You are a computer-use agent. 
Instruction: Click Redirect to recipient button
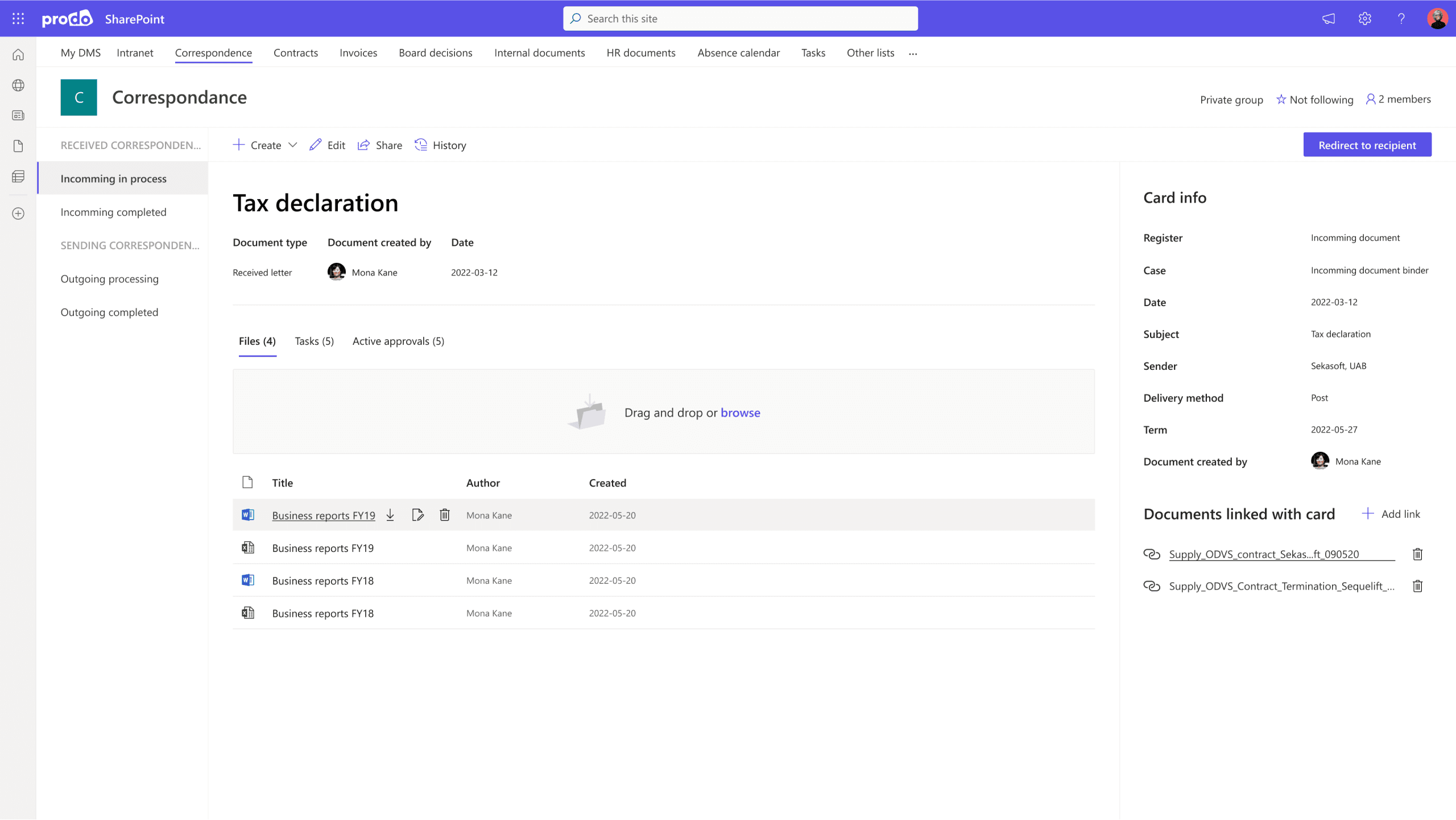pyautogui.click(x=1367, y=145)
